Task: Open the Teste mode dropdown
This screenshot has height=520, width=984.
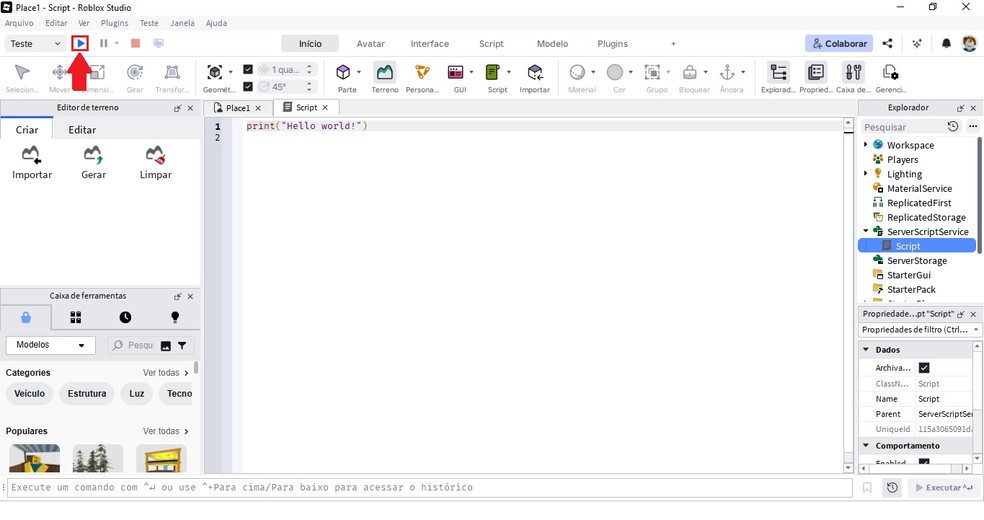Action: (36, 44)
